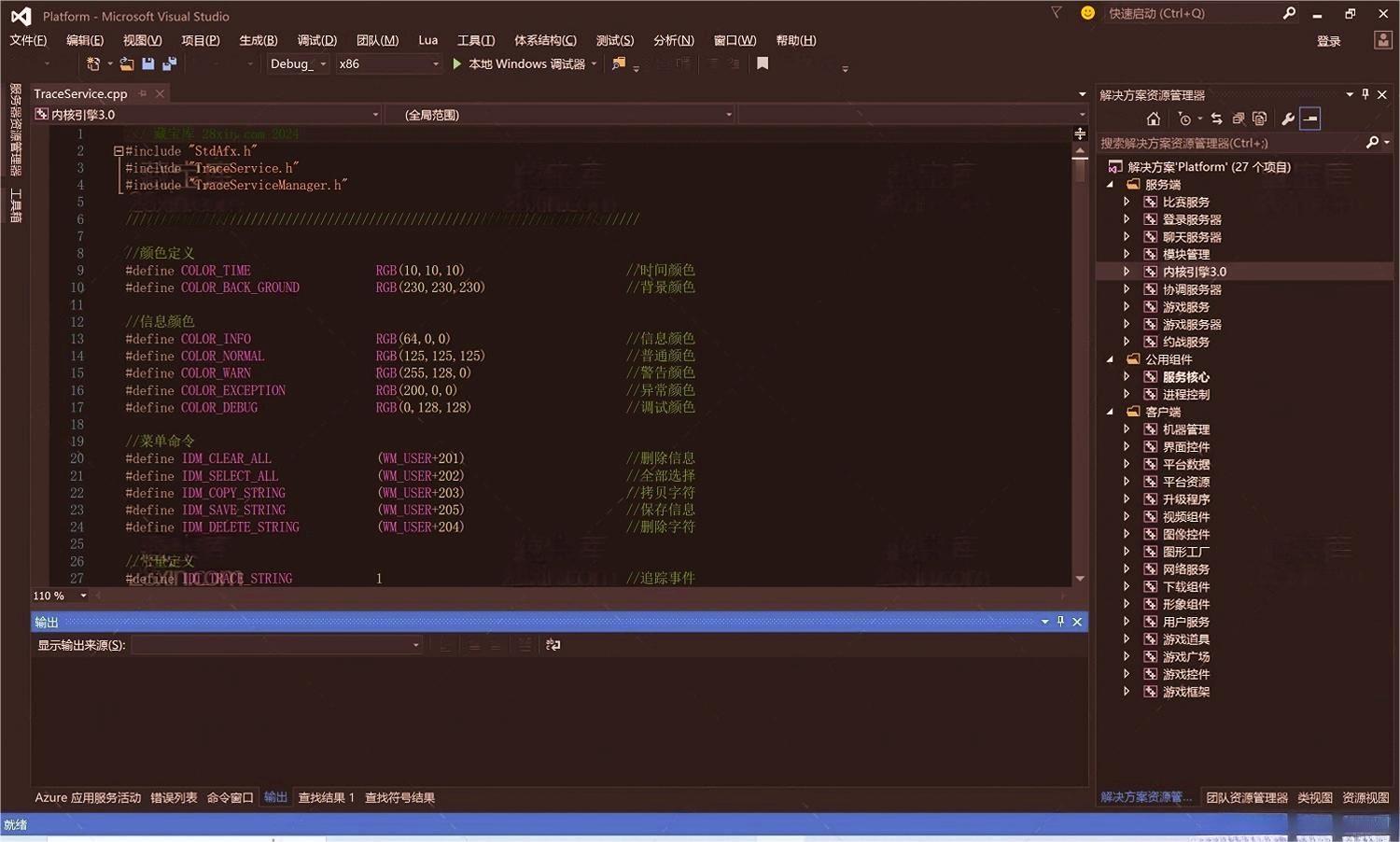Screen dimensions: 1400x842
Task: Select the 登录服务器 project
Action: pos(1192,219)
